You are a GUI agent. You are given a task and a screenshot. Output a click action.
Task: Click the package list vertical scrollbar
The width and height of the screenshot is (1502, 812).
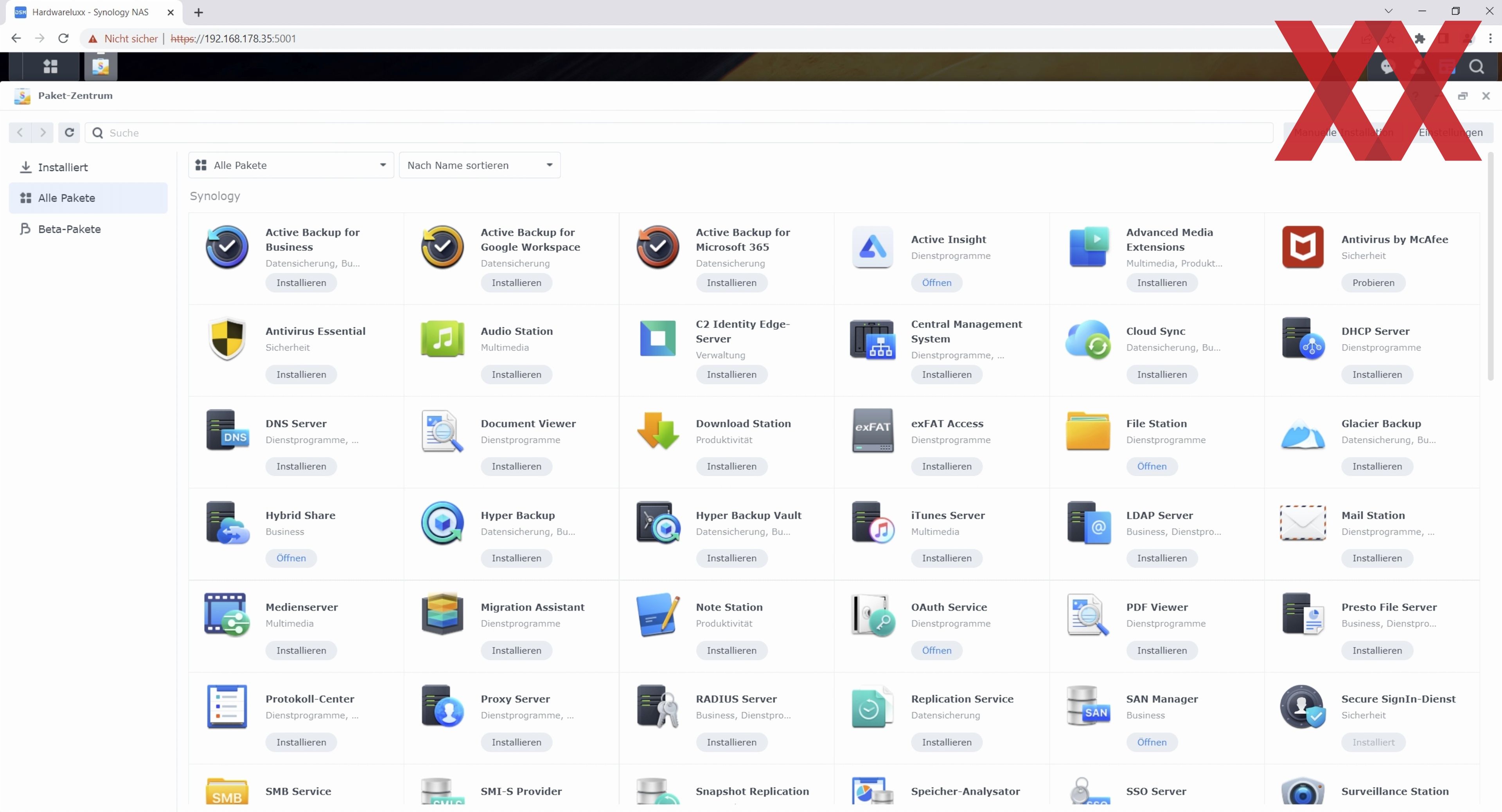1491,266
